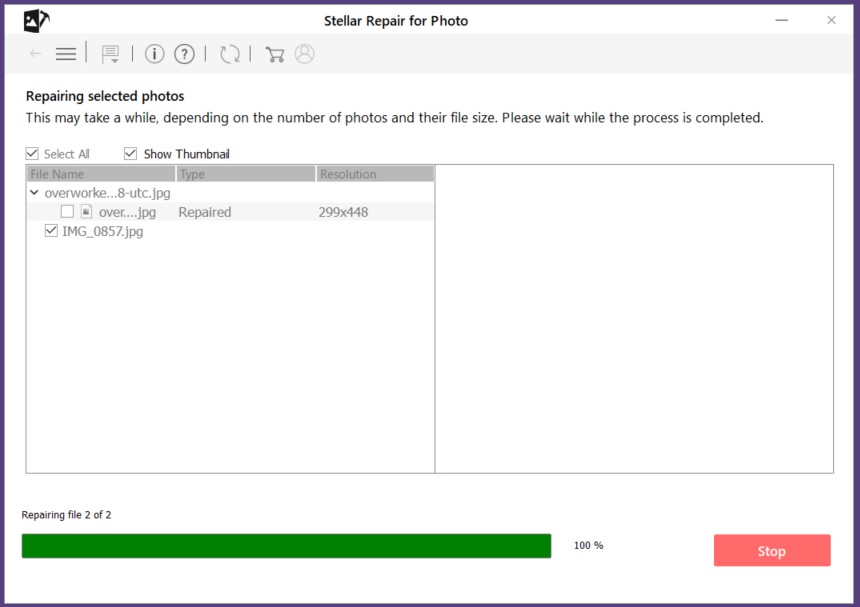The height and width of the screenshot is (607, 860).
Task: Sort by Type column header
Action: (x=246, y=174)
